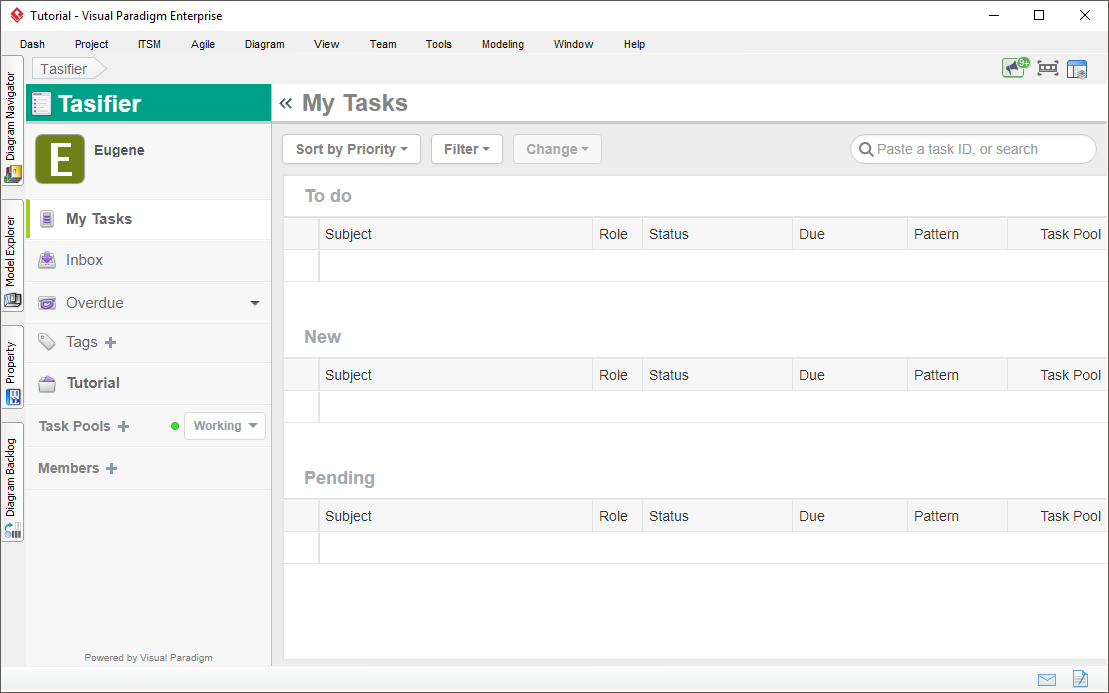Open the Window menu
Screen dimensions: 1109x693
574,44
